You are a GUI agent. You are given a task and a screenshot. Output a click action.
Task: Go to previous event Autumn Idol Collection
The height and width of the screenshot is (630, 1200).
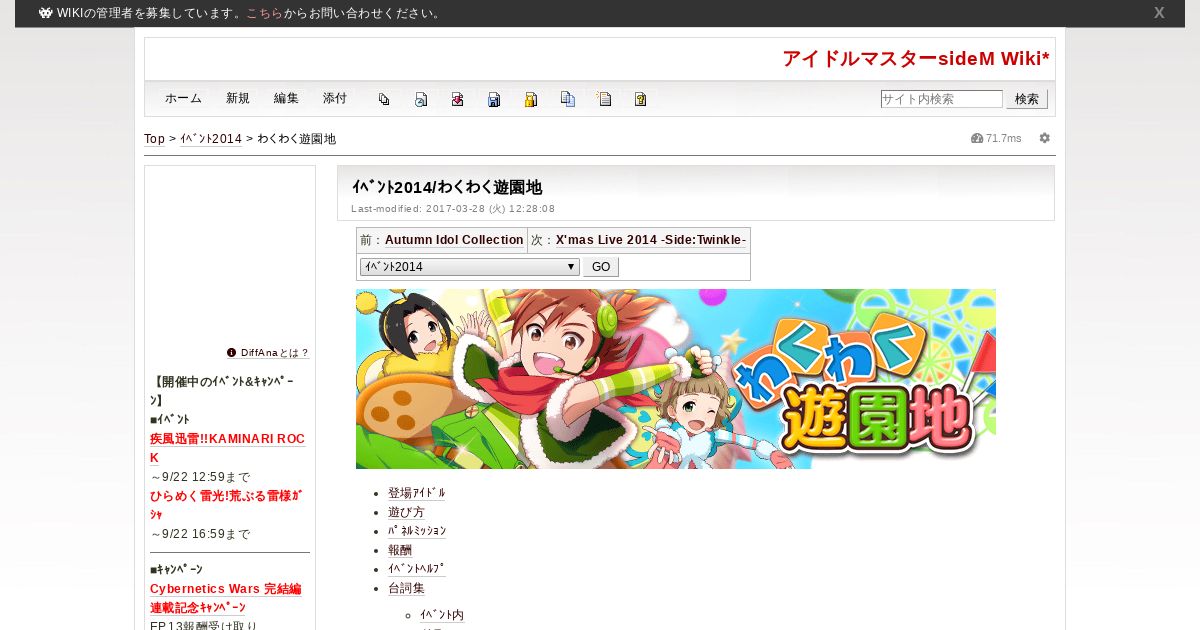click(x=454, y=240)
